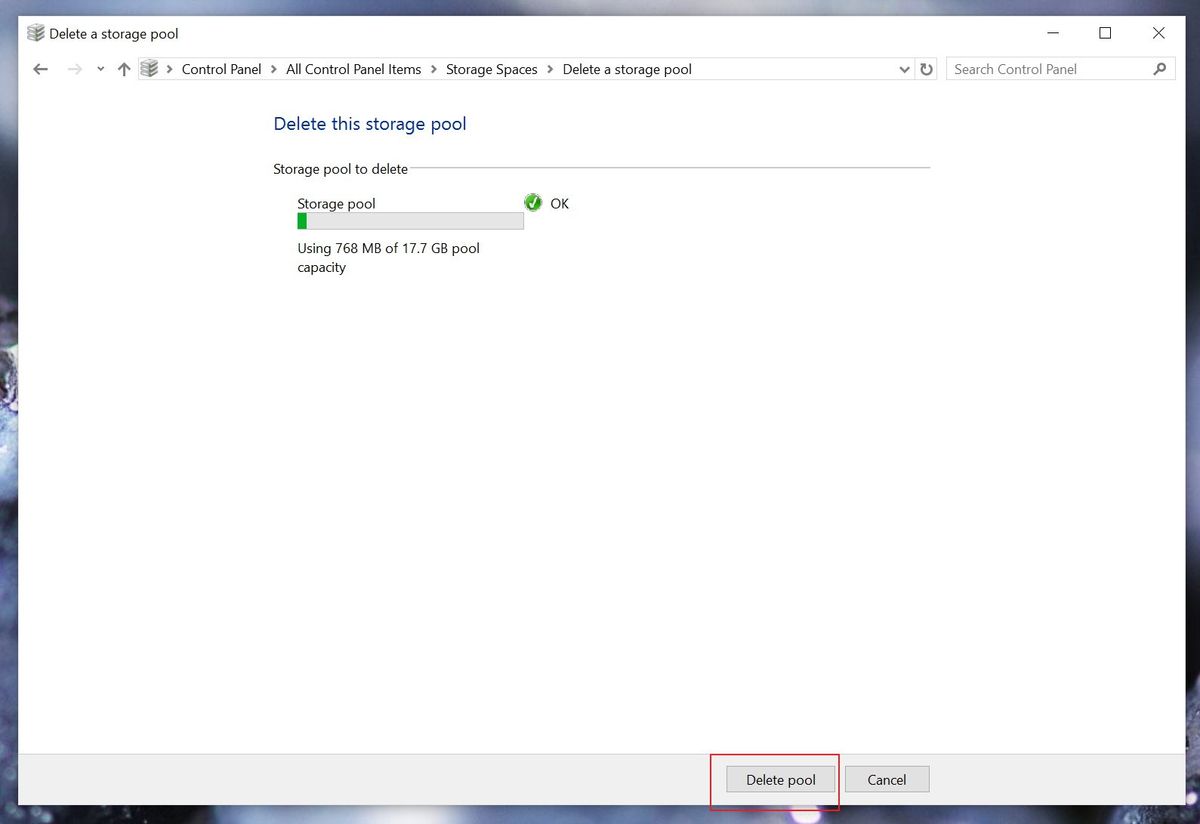
Task: Click the Delete pool button
Action: click(x=779, y=779)
